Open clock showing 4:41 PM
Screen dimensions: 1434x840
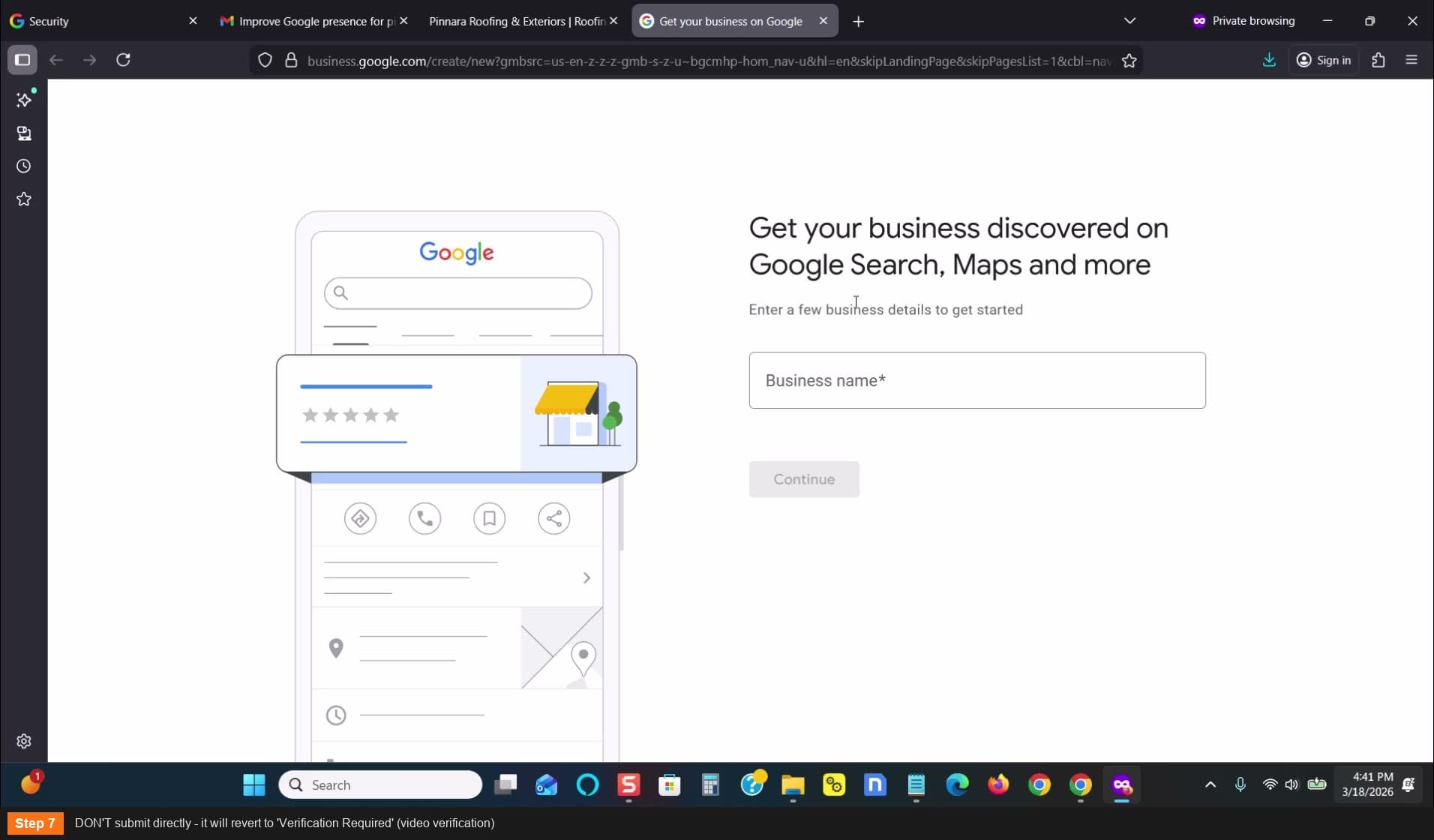tap(1367, 784)
